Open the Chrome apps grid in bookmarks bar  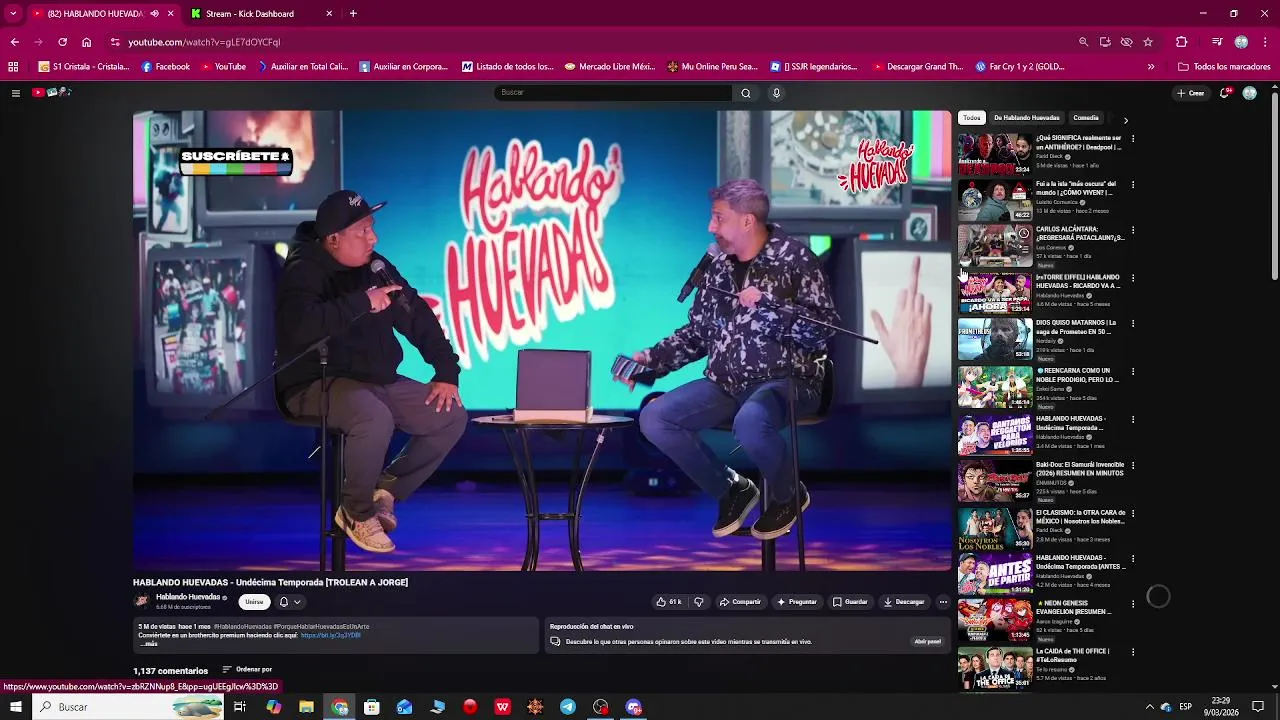(x=13, y=67)
